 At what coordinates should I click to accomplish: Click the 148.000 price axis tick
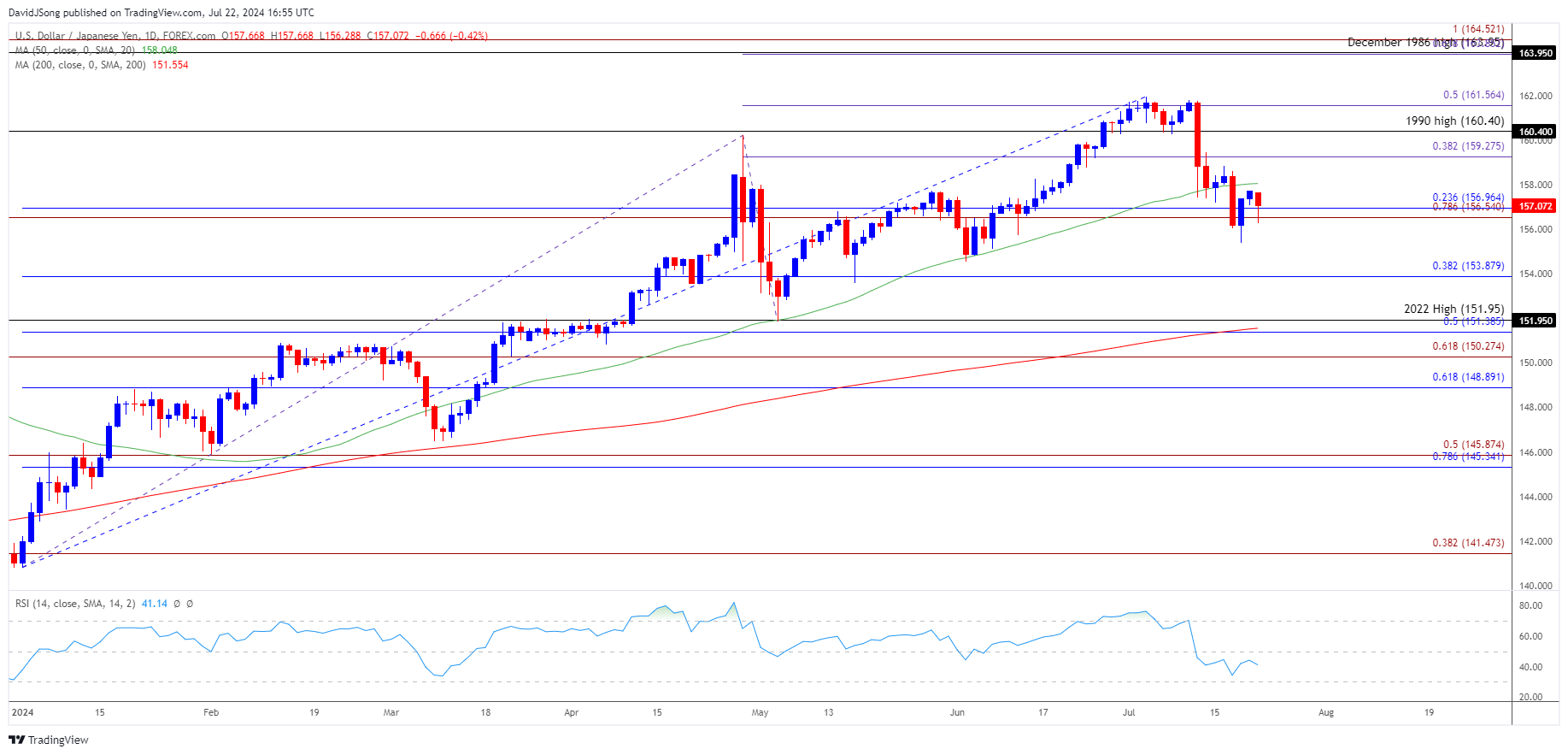[1536, 407]
